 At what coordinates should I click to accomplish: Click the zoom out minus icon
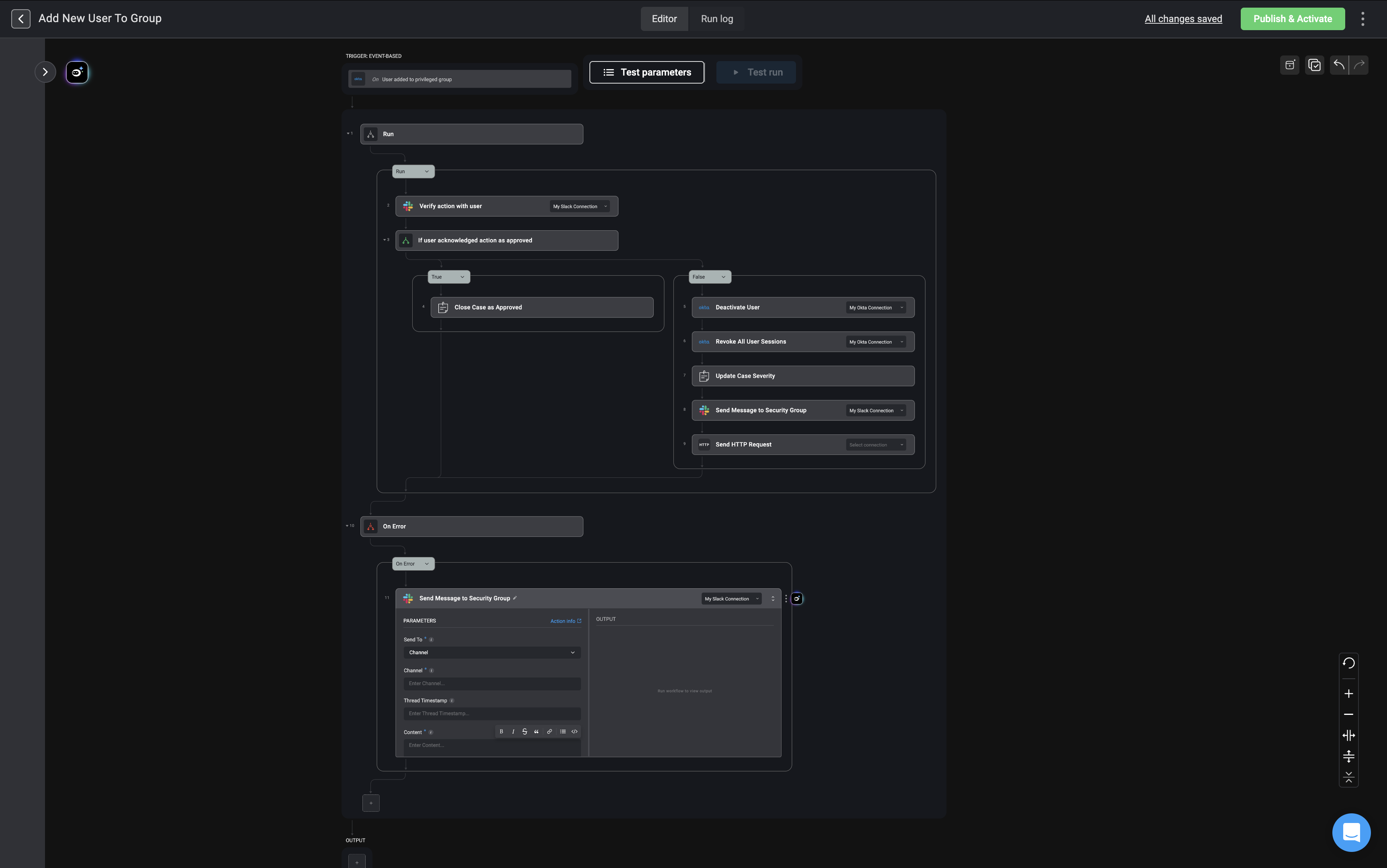coord(1348,714)
